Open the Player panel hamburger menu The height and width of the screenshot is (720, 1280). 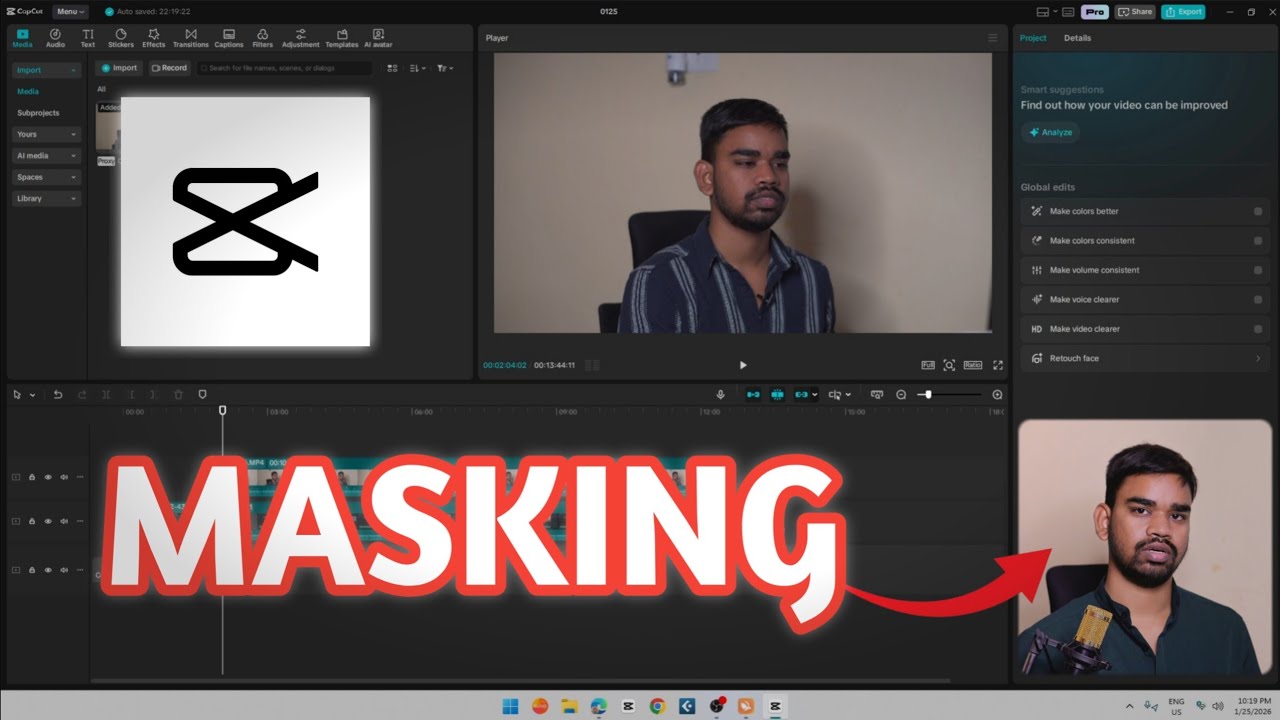click(x=993, y=38)
